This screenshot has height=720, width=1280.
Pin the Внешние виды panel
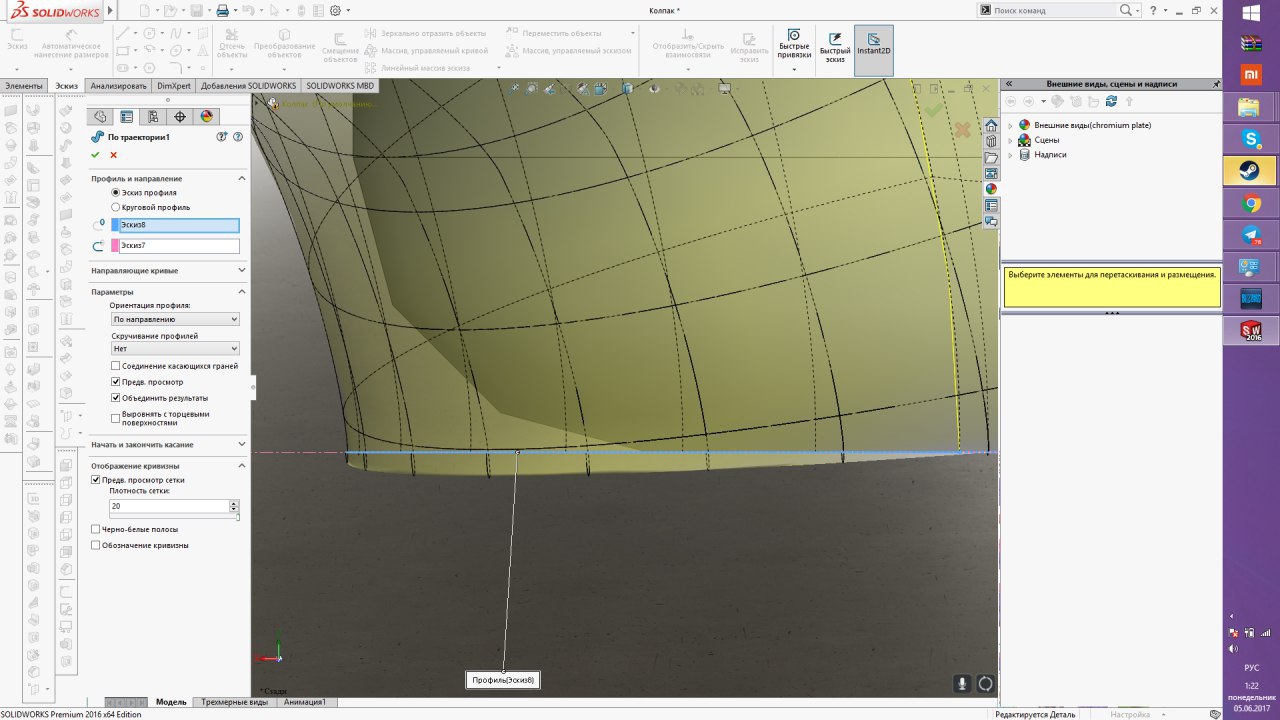click(x=1216, y=84)
